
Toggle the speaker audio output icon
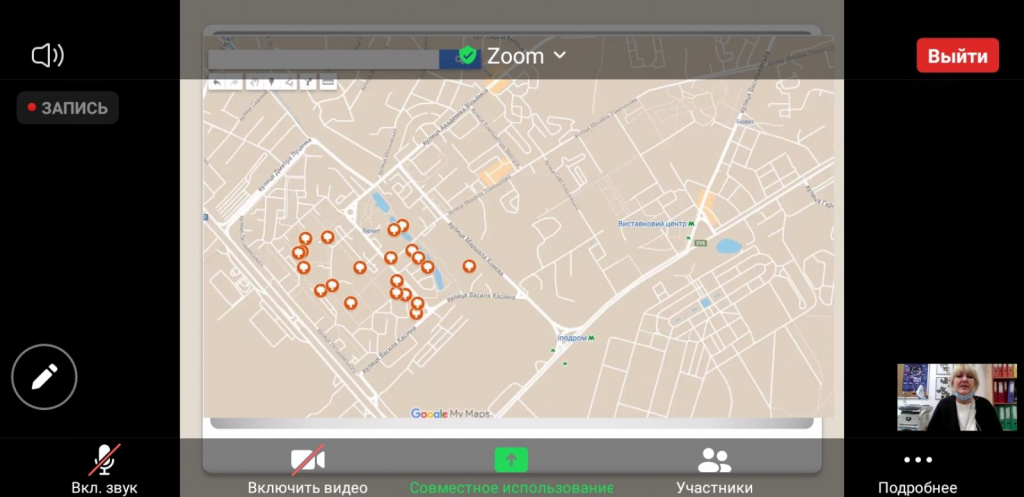(x=48, y=56)
